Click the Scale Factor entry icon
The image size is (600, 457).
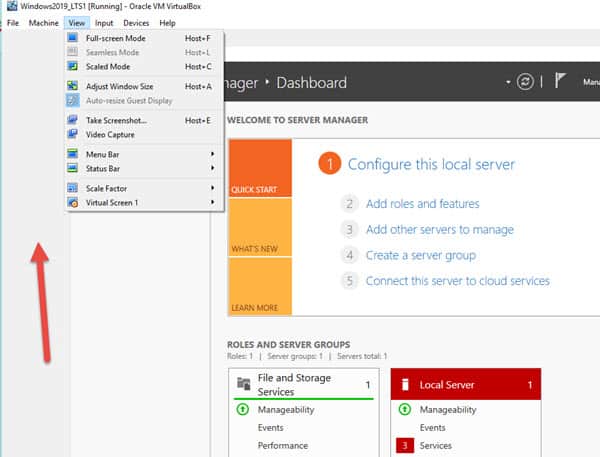click(72, 188)
